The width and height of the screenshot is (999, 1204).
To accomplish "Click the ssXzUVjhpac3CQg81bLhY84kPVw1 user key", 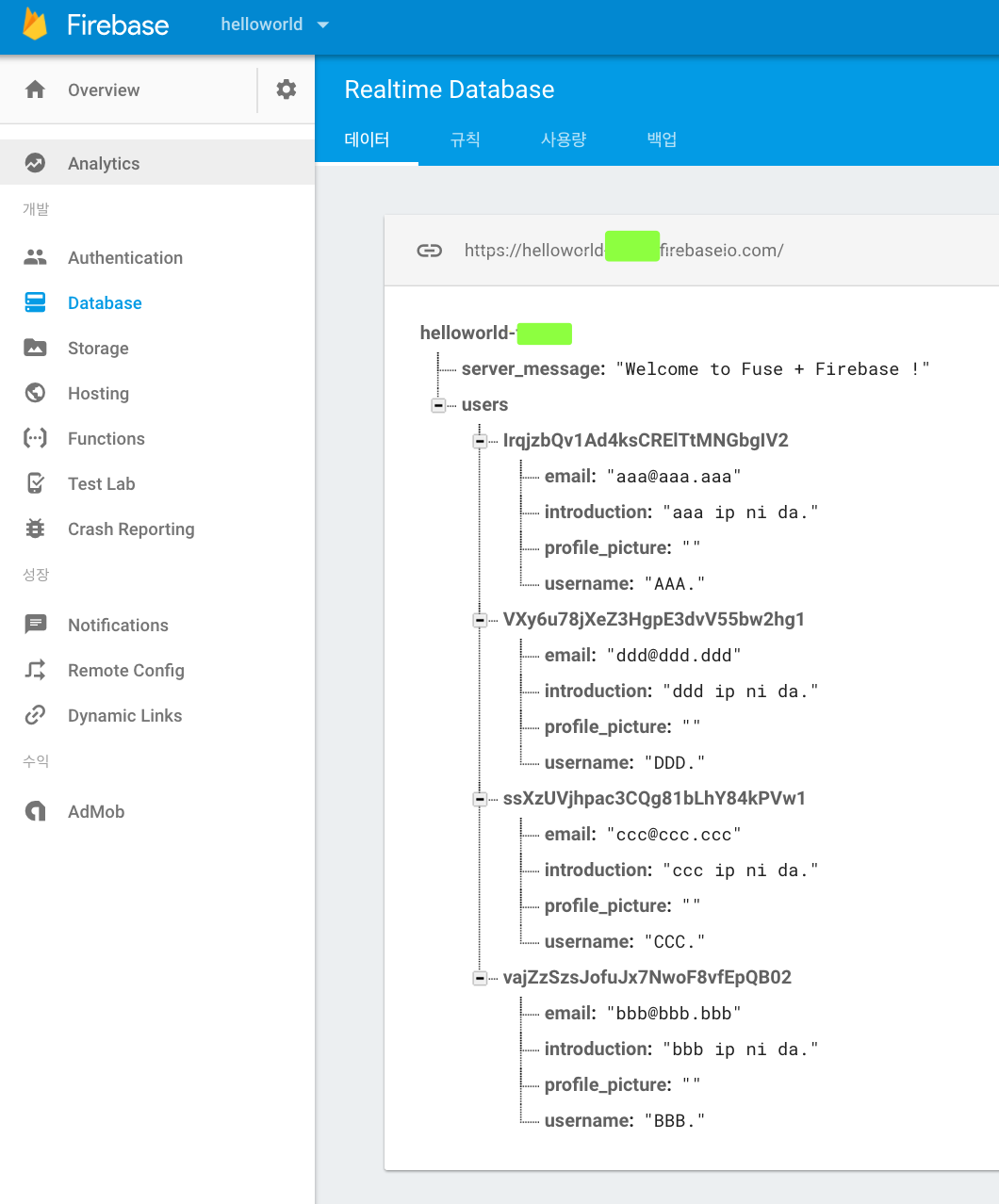I will click(654, 799).
